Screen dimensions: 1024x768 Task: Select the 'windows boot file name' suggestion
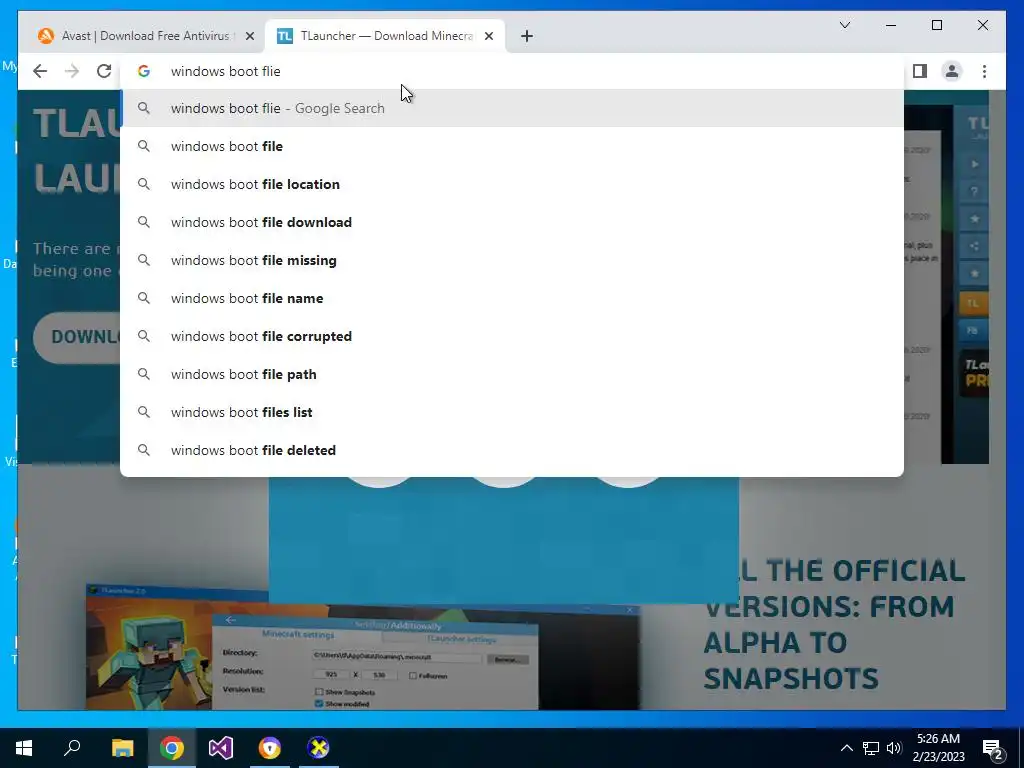[x=512, y=298]
